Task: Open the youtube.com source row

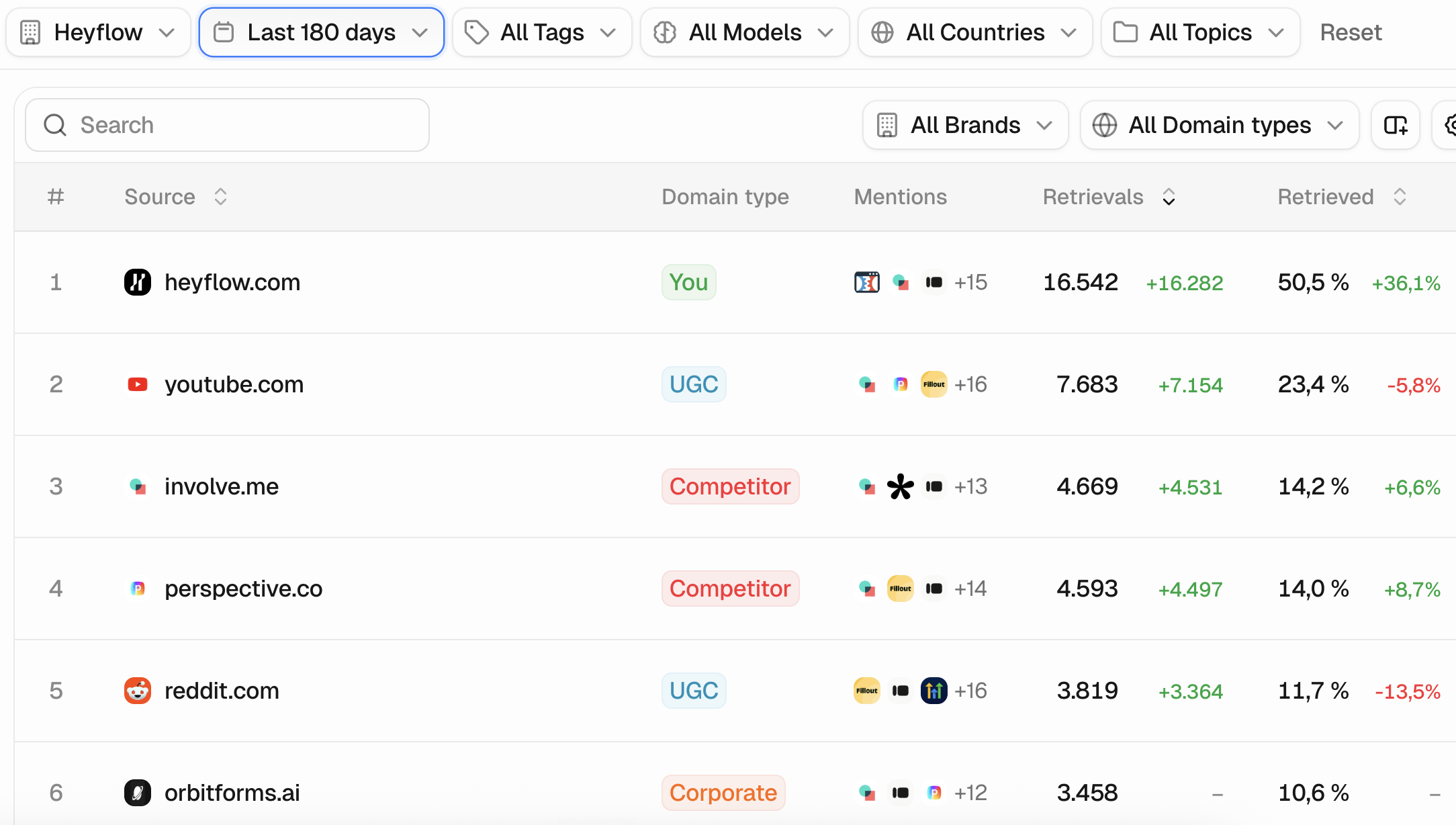Action: (x=234, y=384)
